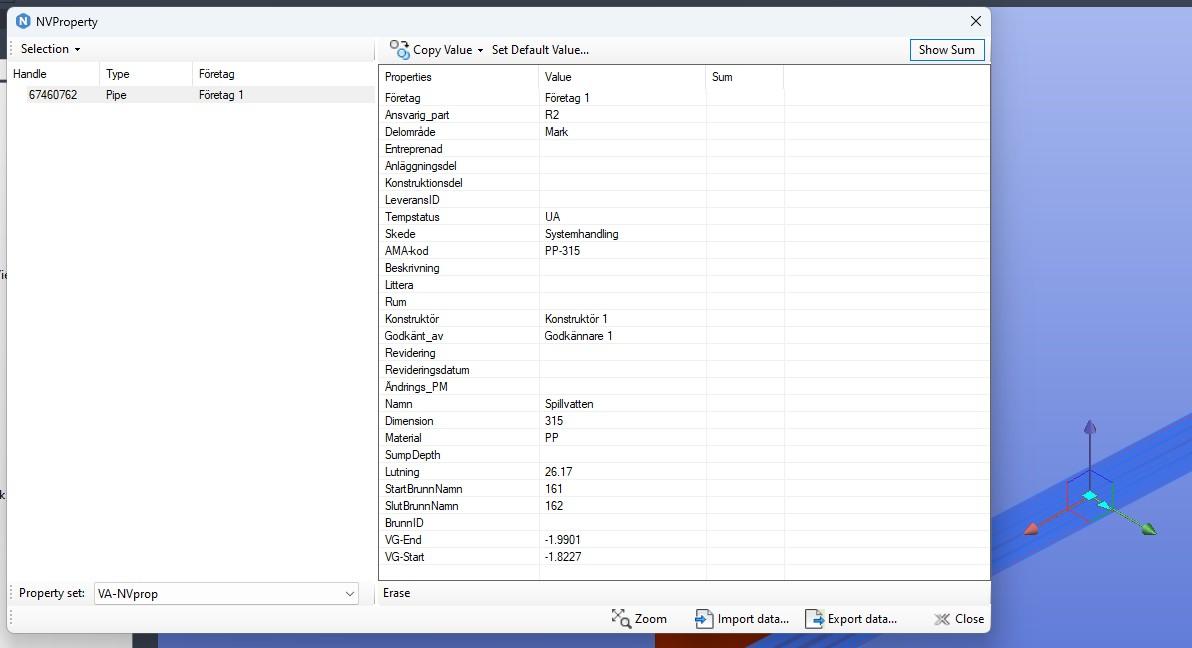Click Import data... button
The height and width of the screenshot is (648, 1192).
(x=742, y=619)
